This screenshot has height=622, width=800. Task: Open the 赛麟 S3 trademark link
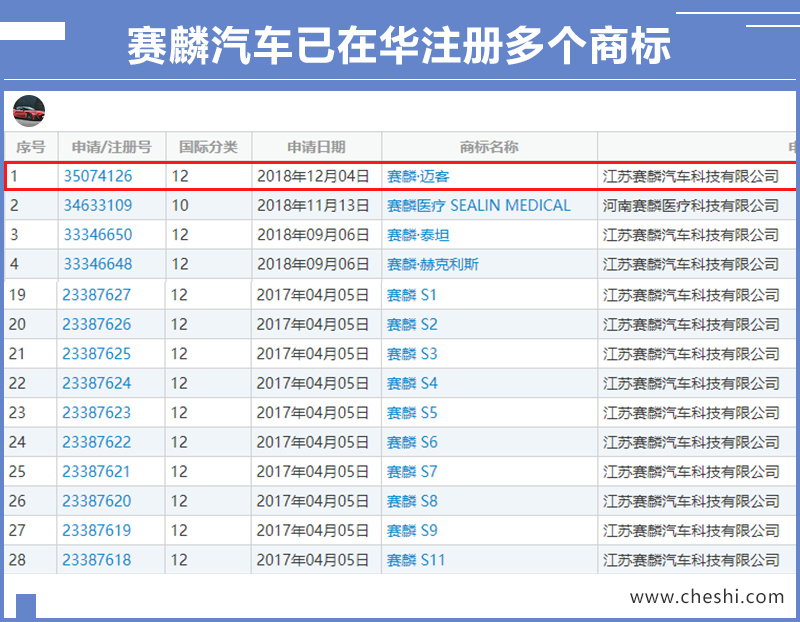point(412,354)
